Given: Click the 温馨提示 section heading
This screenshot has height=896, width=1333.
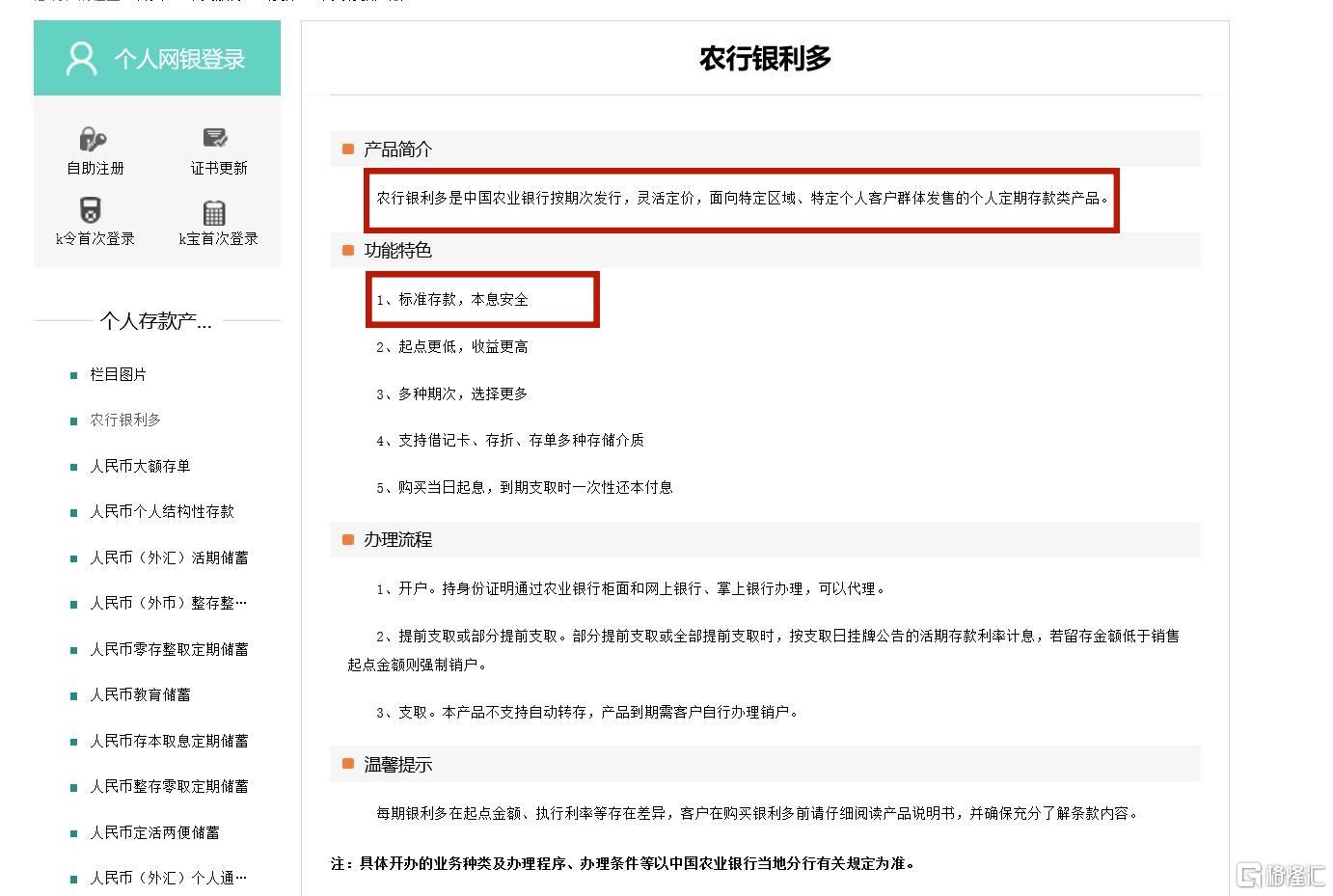Looking at the screenshot, I should coord(397,765).
